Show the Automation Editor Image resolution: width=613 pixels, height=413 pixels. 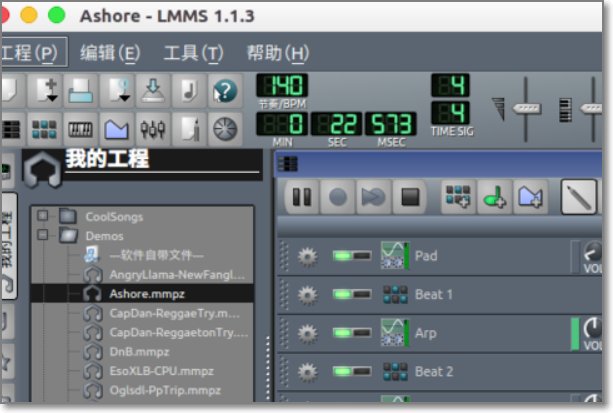coord(118,129)
